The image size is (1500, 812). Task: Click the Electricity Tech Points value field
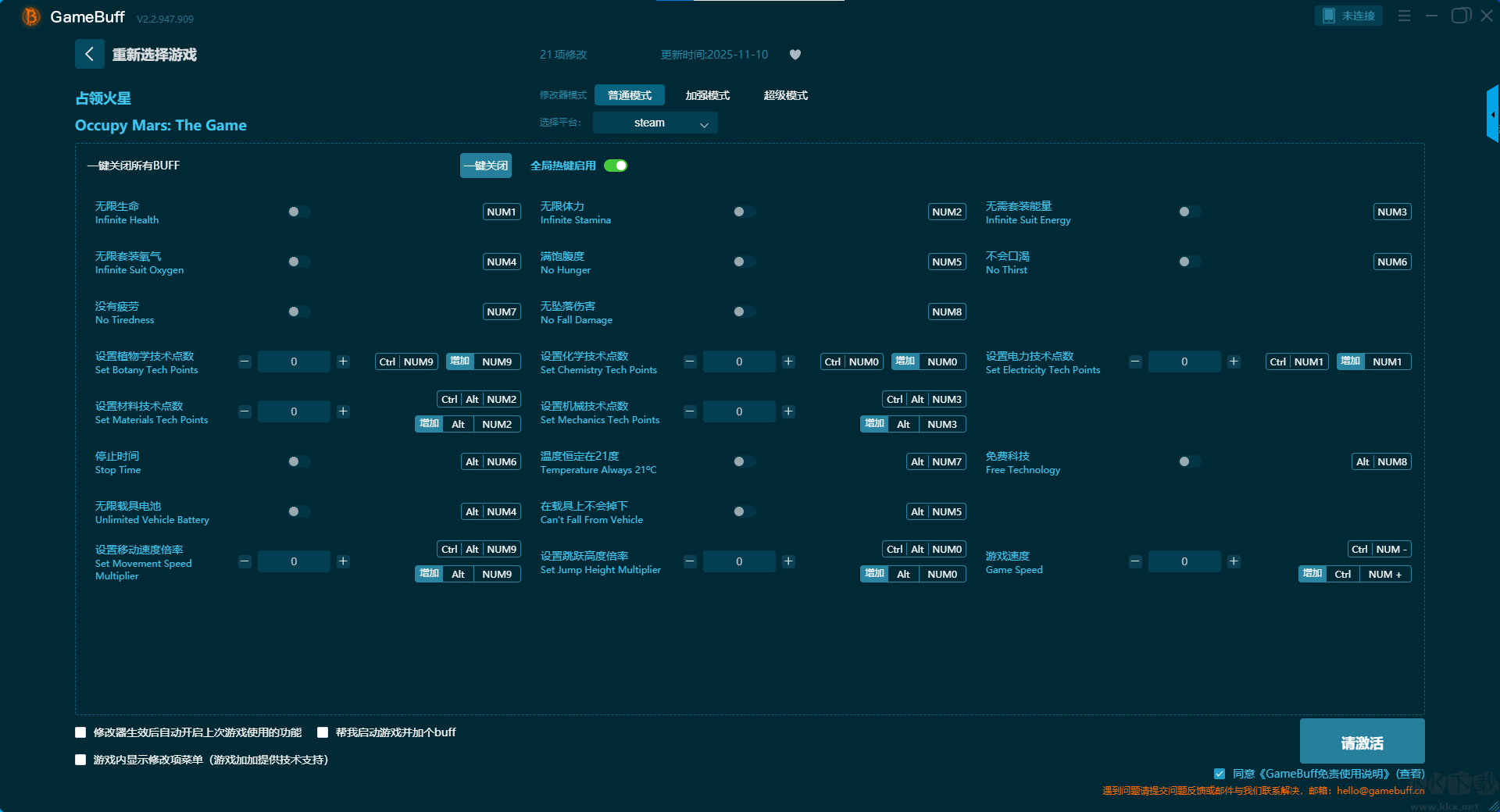(1184, 361)
